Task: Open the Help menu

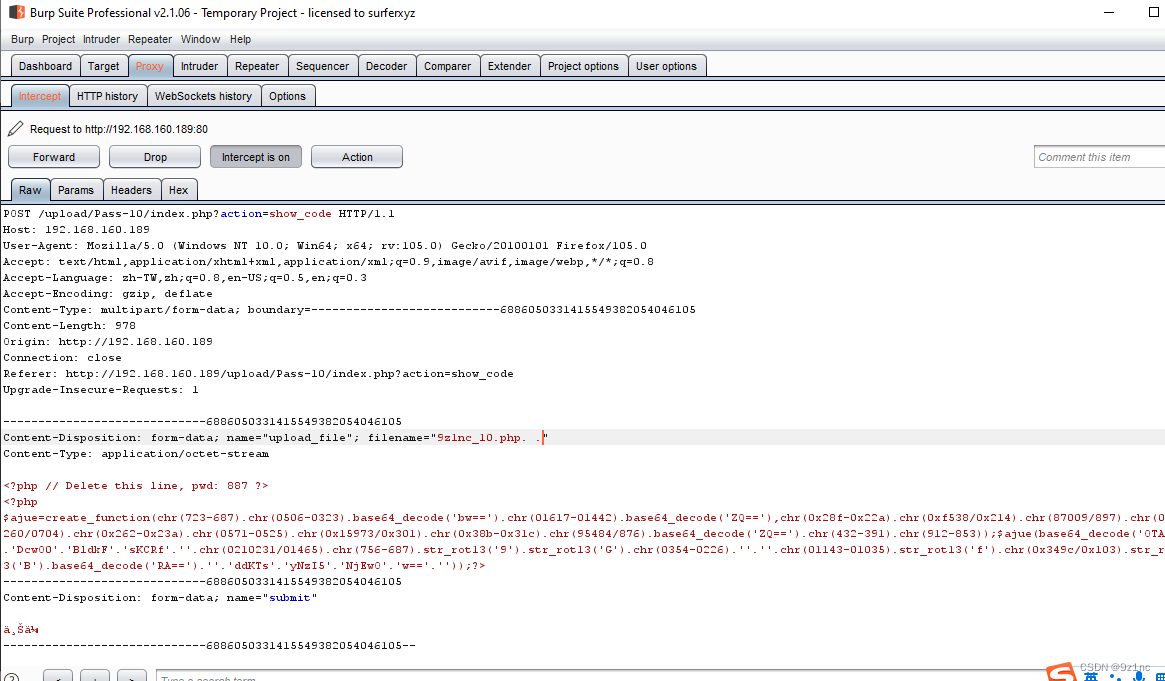Action: [x=240, y=39]
